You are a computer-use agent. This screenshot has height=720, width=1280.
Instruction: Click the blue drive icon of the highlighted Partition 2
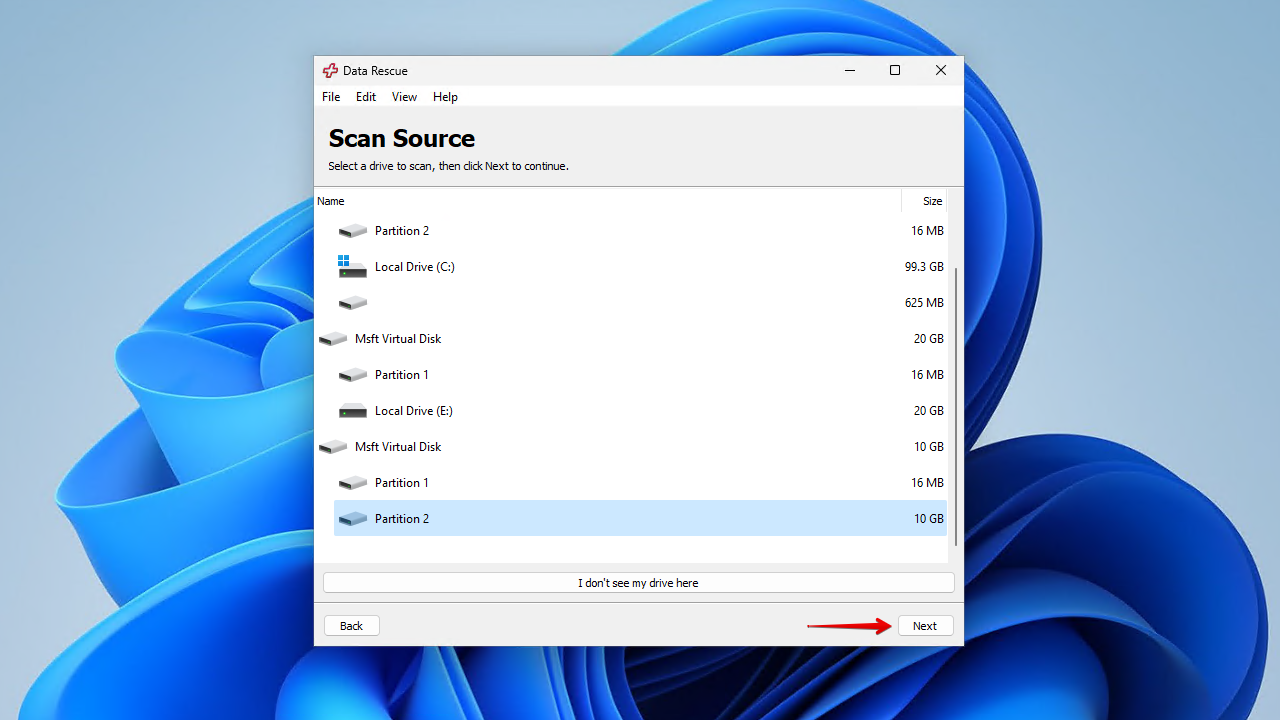coord(352,519)
